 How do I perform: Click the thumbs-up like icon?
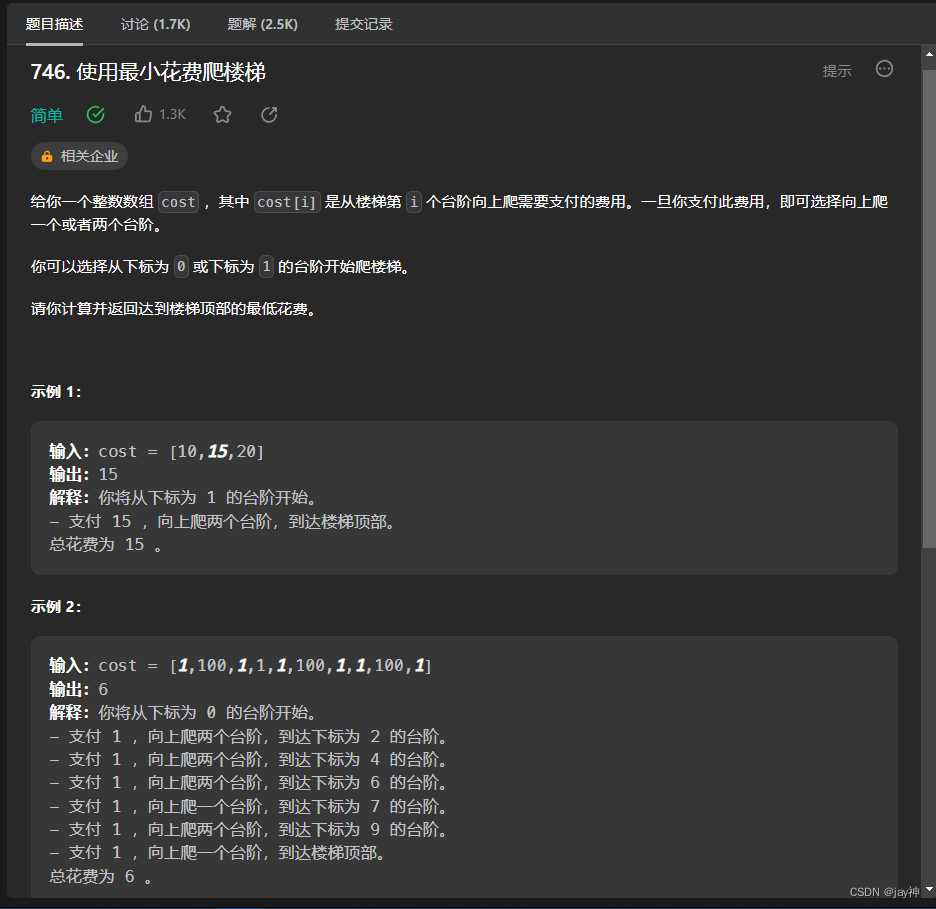tap(143, 114)
